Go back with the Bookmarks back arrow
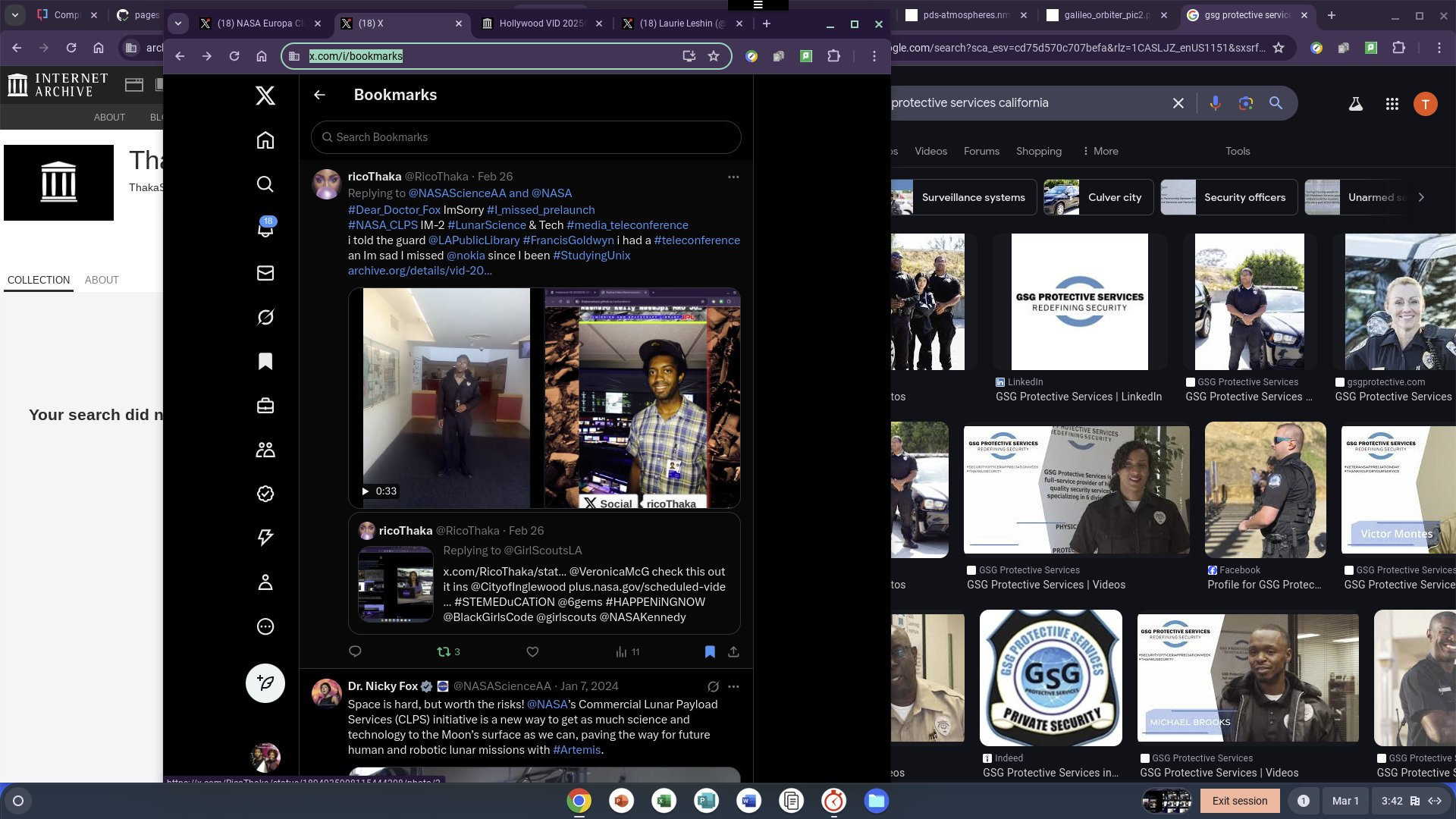The height and width of the screenshot is (819, 1456). click(319, 95)
